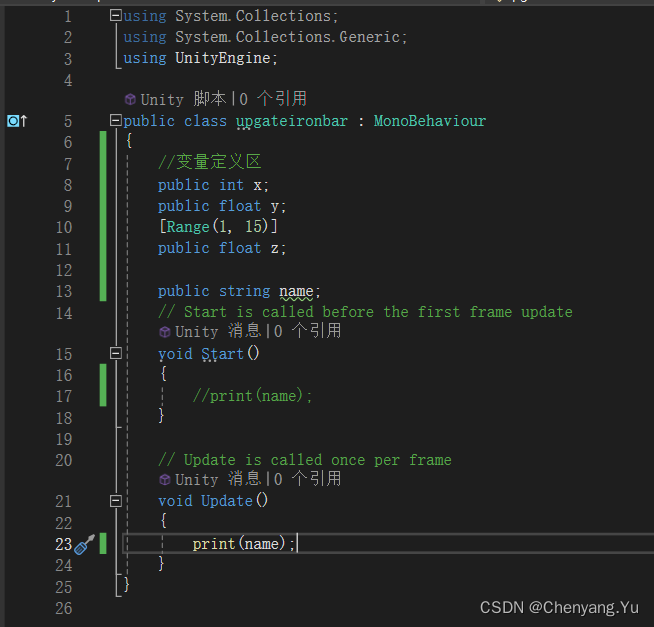Place cursor on 'public int x;'

(213, 185)
